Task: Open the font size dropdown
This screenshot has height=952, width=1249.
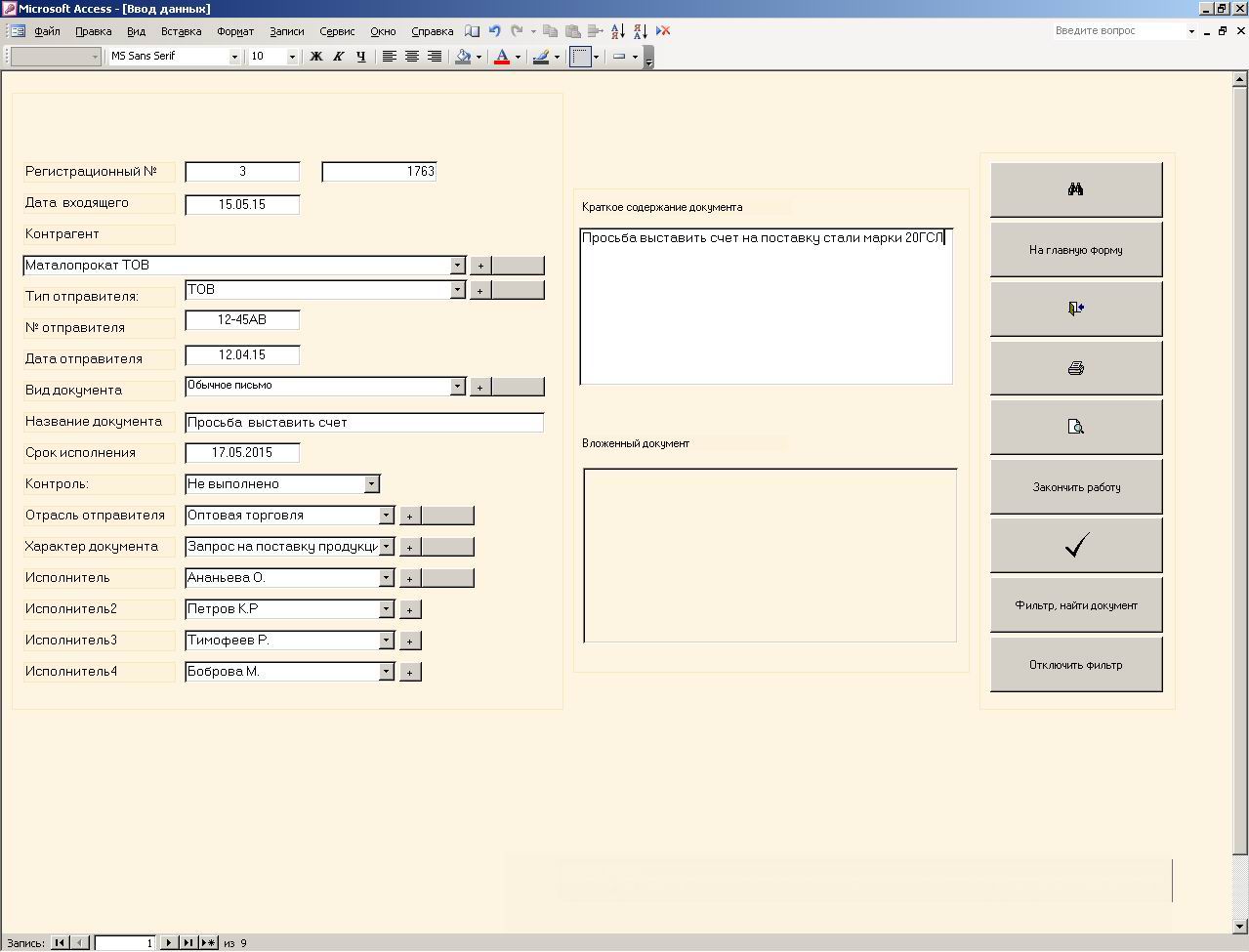Action: tap(292, 57)
